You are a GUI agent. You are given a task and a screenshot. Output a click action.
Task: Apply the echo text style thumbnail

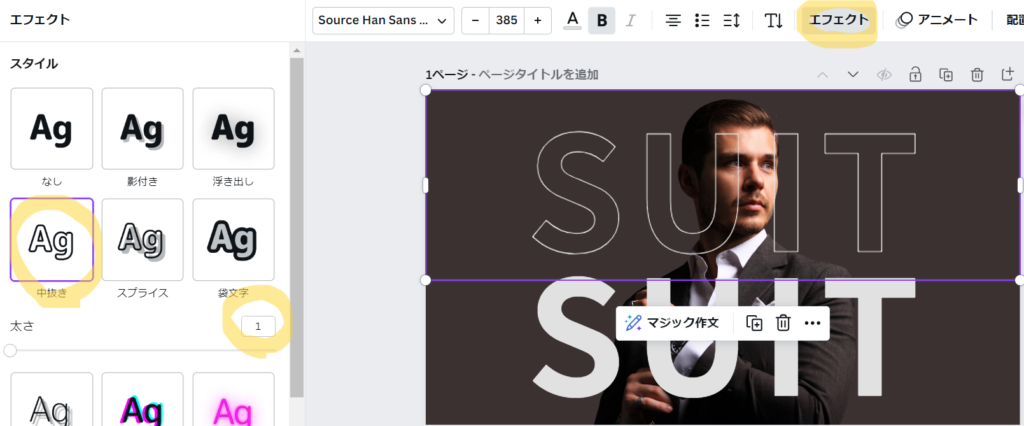pyautogui.click(x=52, y=399)
